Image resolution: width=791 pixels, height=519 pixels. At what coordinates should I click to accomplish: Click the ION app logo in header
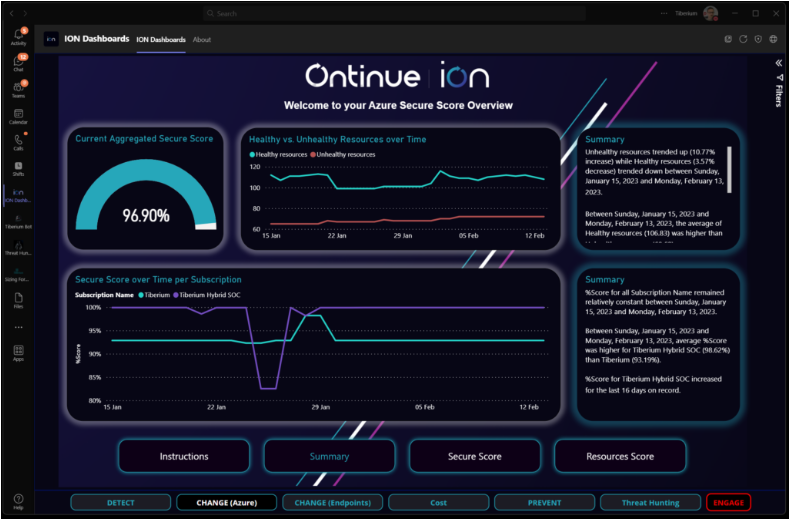(x=51, y=39)
